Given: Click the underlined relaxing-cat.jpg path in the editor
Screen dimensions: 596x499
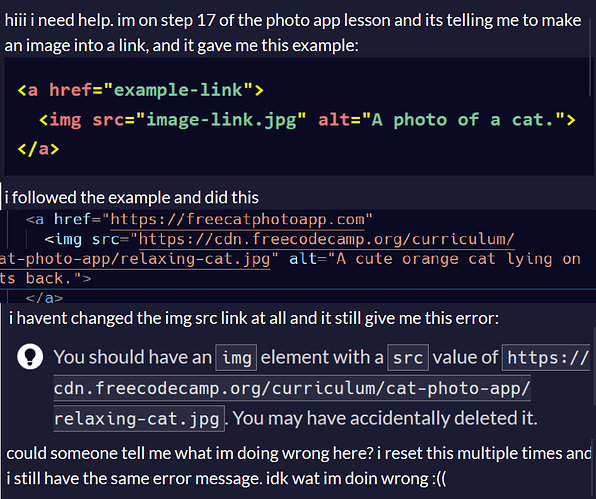Looking at the screenshot, I should [x=135, y=259].
